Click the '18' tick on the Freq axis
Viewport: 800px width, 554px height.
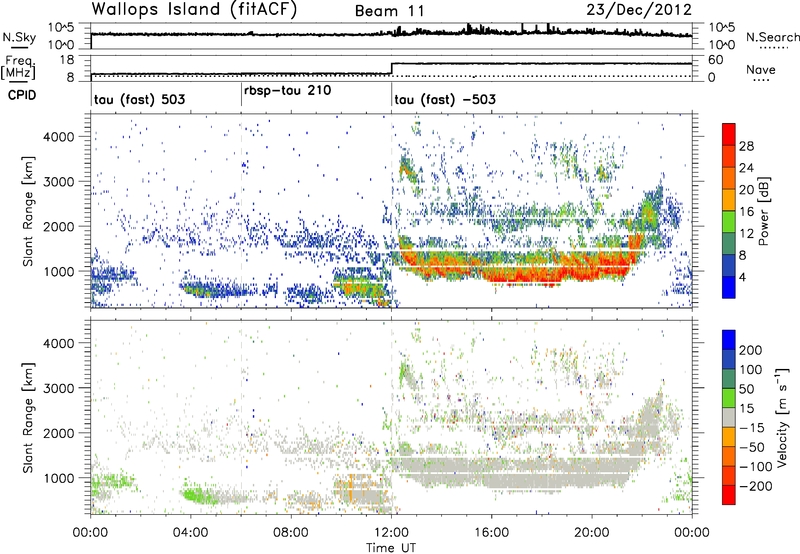click(67, 60)
